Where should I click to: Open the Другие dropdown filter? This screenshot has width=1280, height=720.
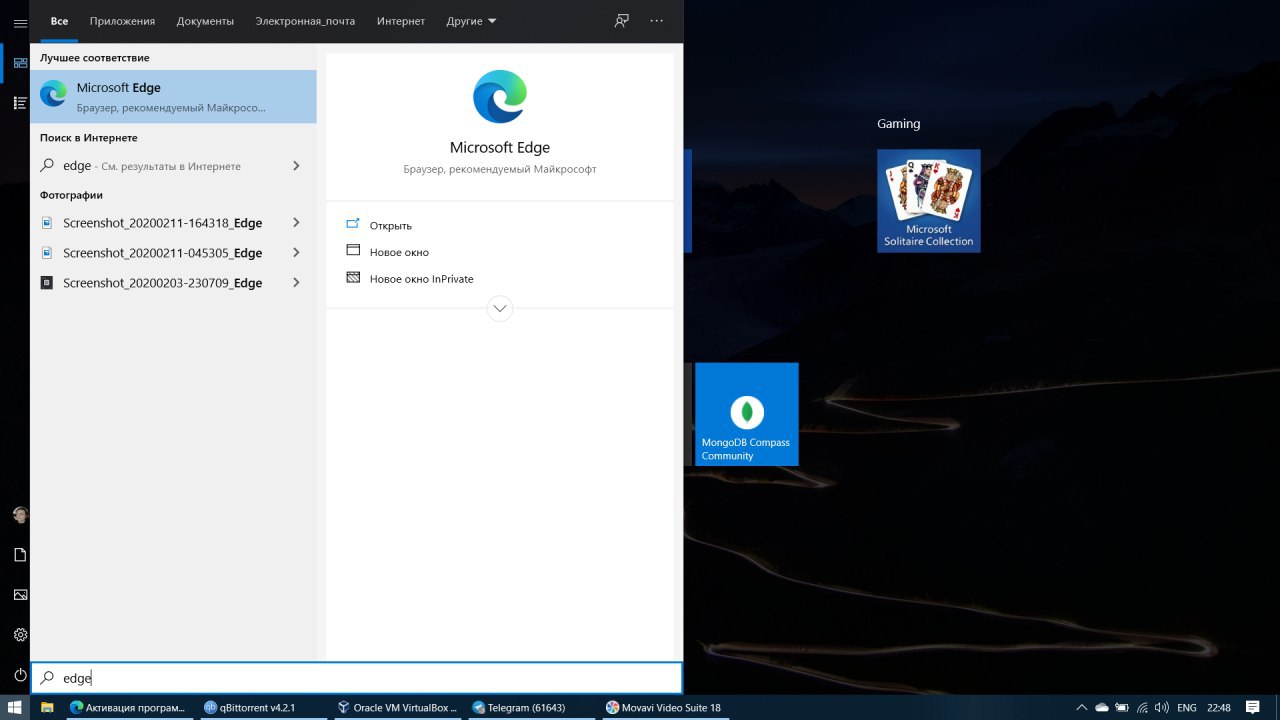[x=472, y=21]
